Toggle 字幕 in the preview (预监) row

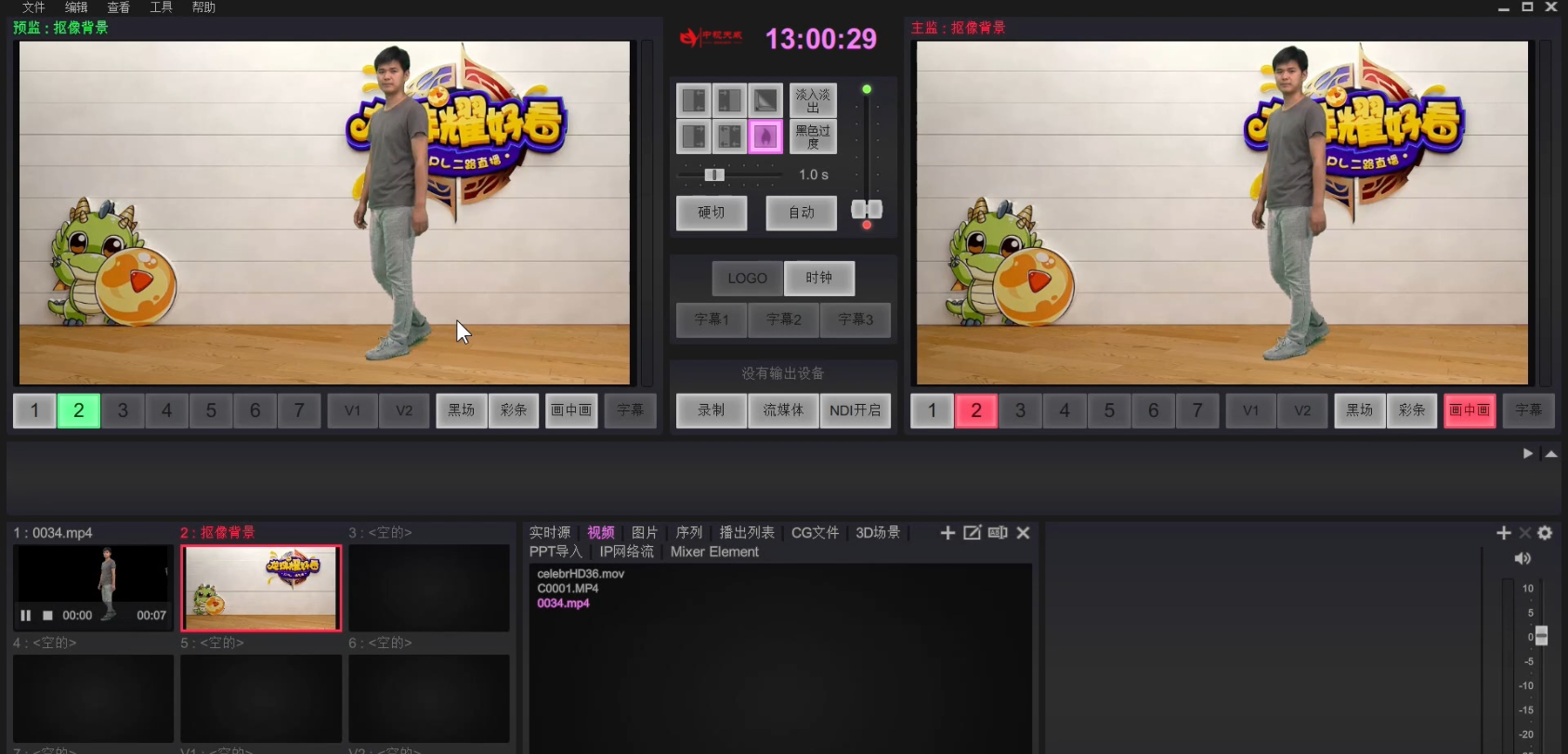[631, 410]
